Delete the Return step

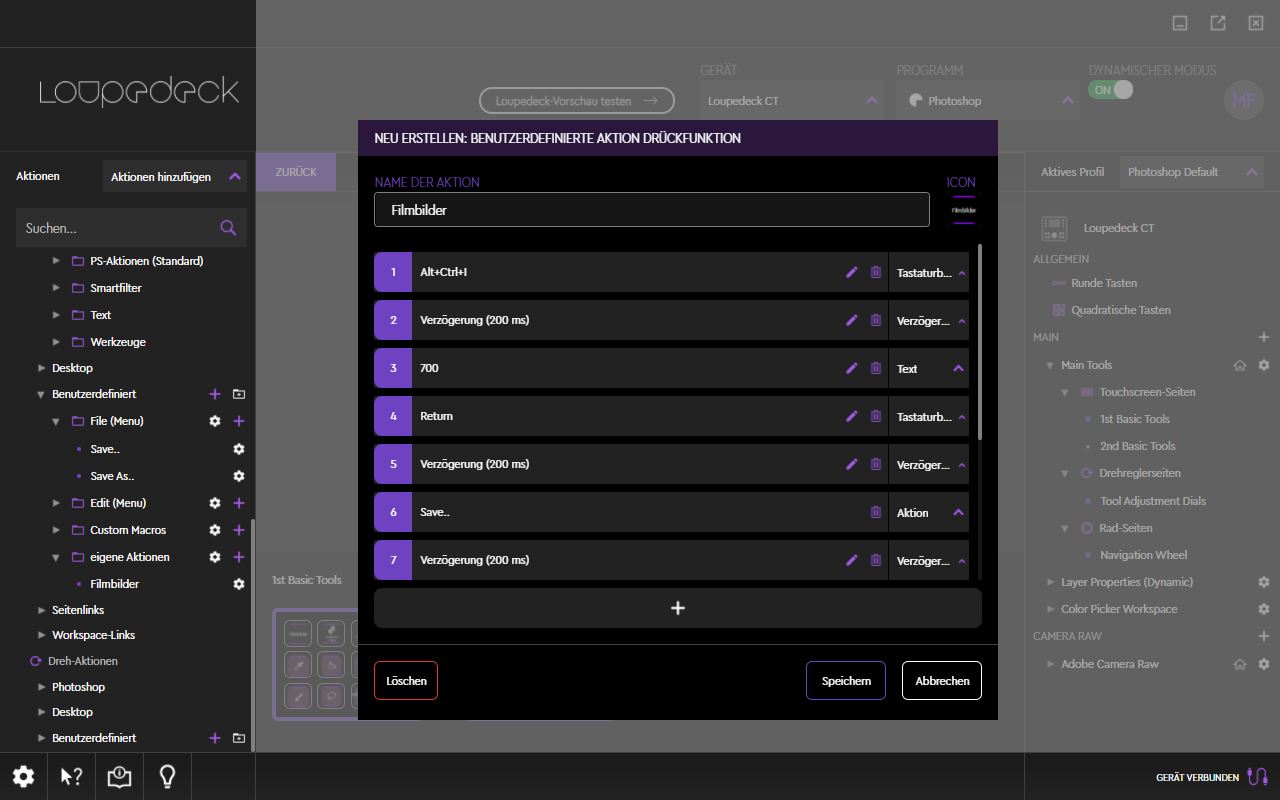click(876, 416)
